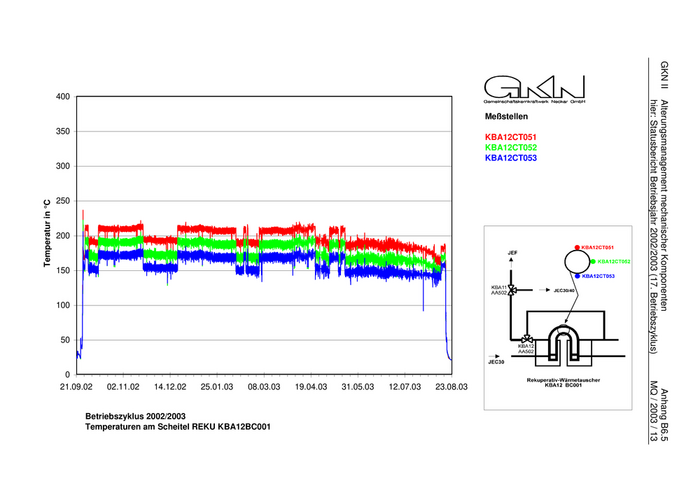Click the red KBA12CT051 sensor dot in diagram

pyautogui.click(x=578, y=247)
